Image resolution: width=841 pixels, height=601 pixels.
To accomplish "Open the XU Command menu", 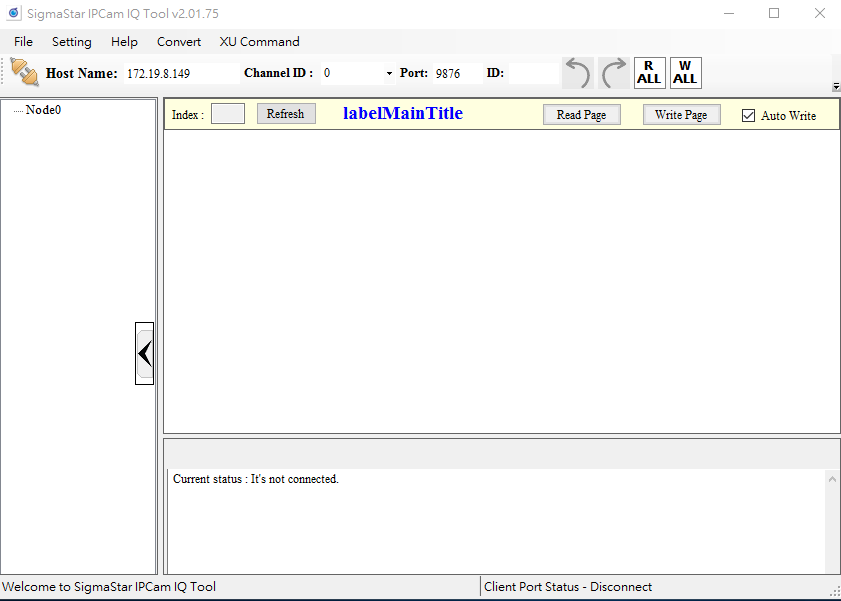I will click(259, 42).
